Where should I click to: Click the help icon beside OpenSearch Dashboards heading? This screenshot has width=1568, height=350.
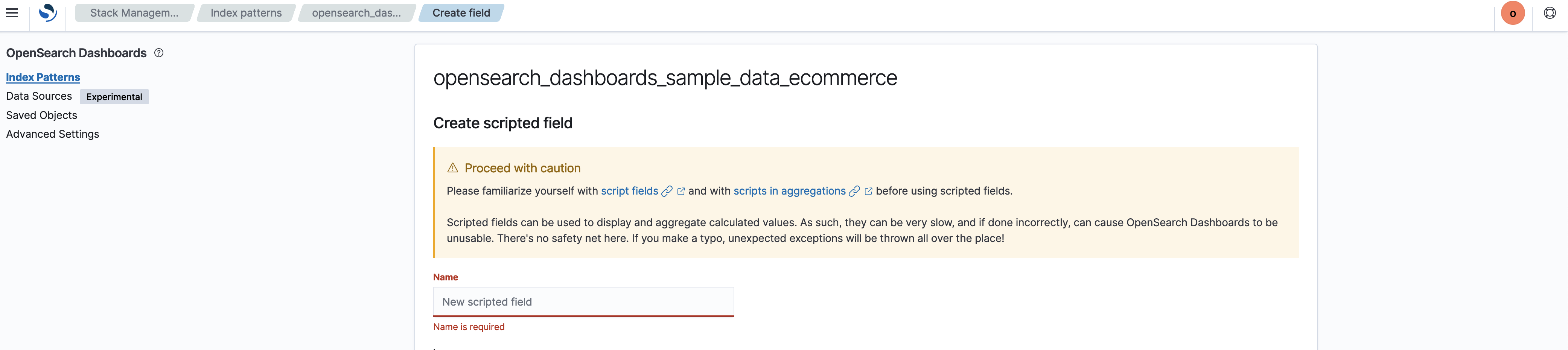158,53
